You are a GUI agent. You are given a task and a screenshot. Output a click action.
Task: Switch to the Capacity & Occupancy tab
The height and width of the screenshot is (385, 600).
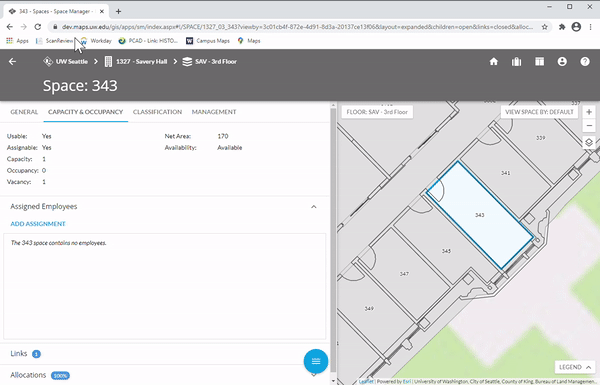pos(86,112)
